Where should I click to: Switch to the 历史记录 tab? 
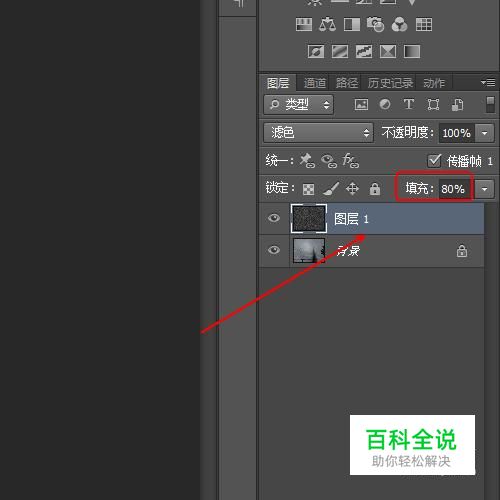tap(390, 83)
